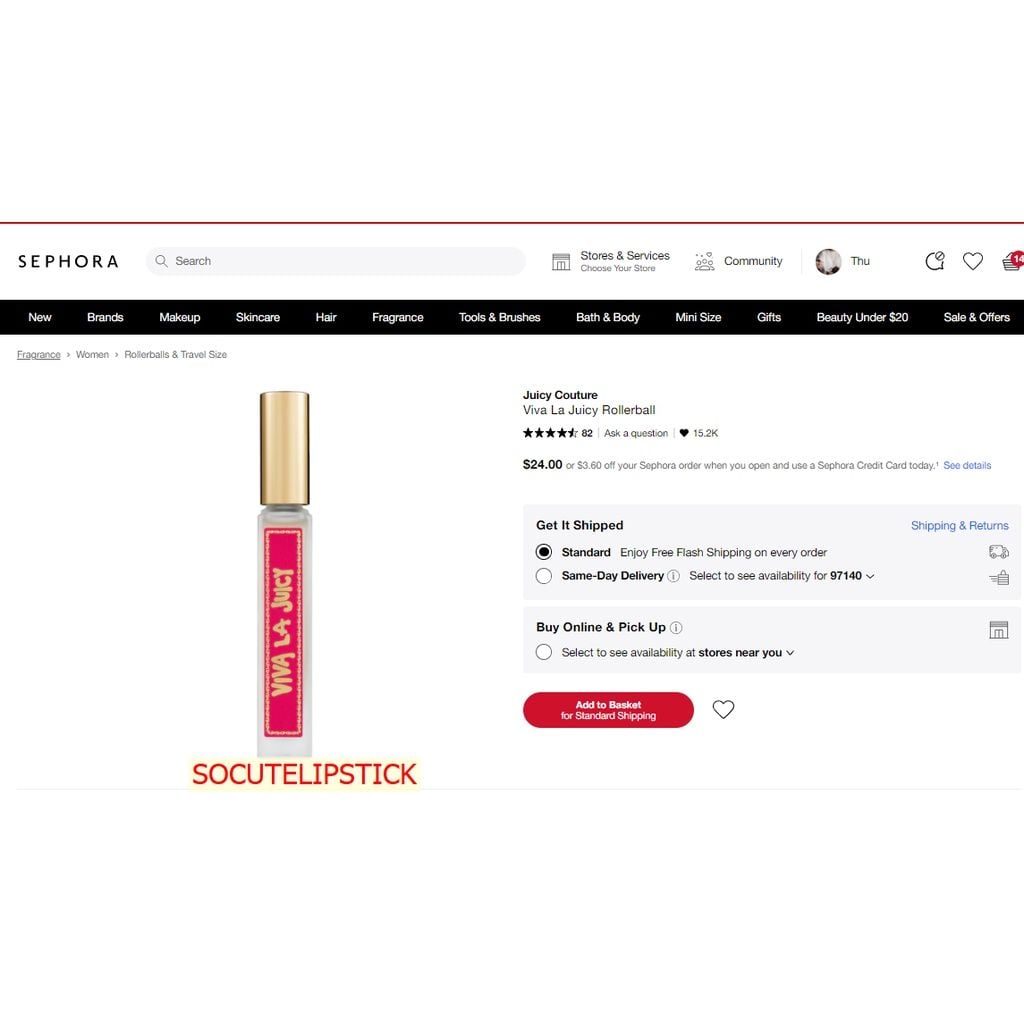The image size is (1024, 1024).
Task: Open the shopping basket icon
Action: point(1013,261)
